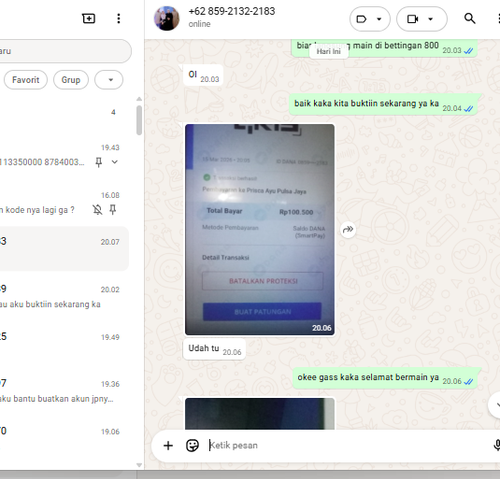The width and height of the screenshot is (500, 479).
Task: Expand the chevron on the 19.43 chat
Action: point(114,162)
